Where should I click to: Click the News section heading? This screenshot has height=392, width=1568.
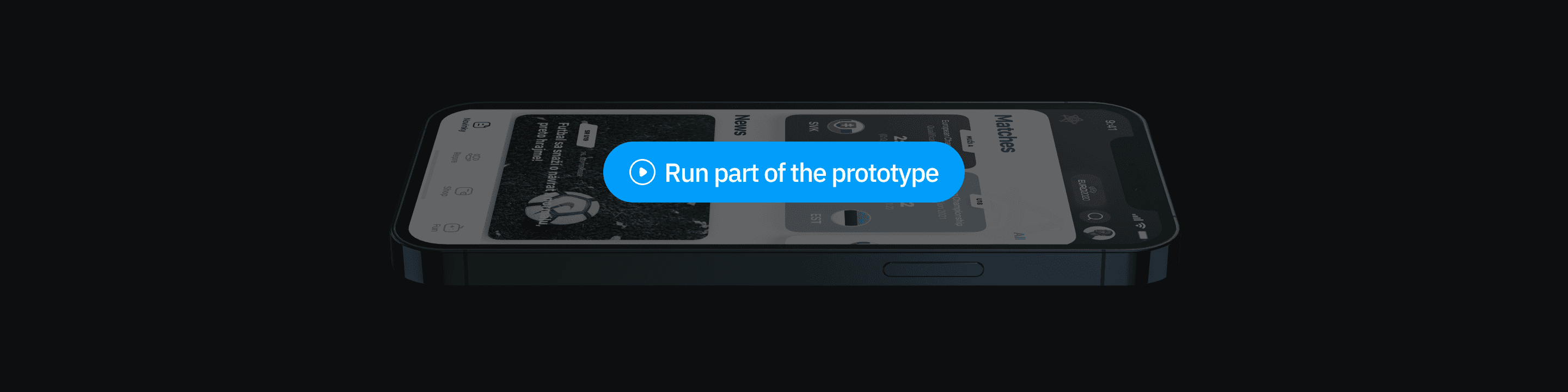click(742, 124)
